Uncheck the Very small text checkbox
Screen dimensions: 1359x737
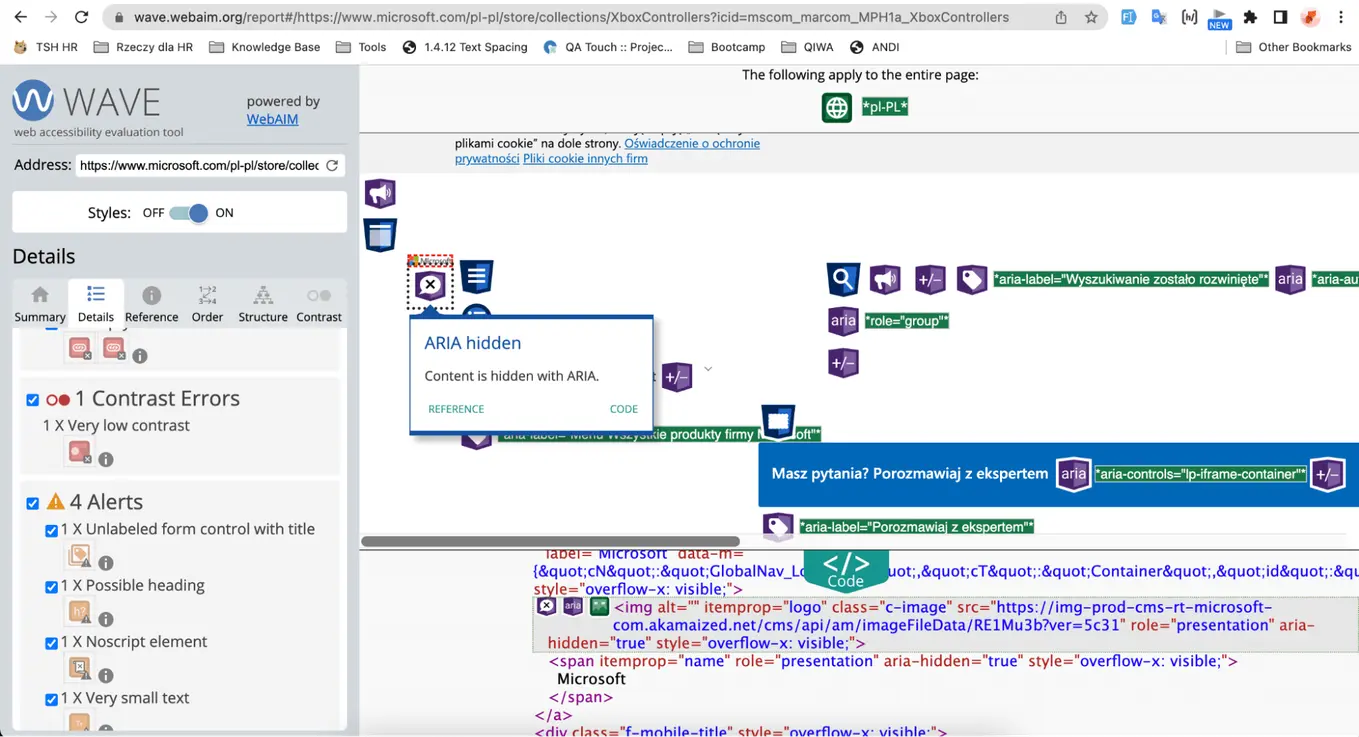click(x=51, y=699)
